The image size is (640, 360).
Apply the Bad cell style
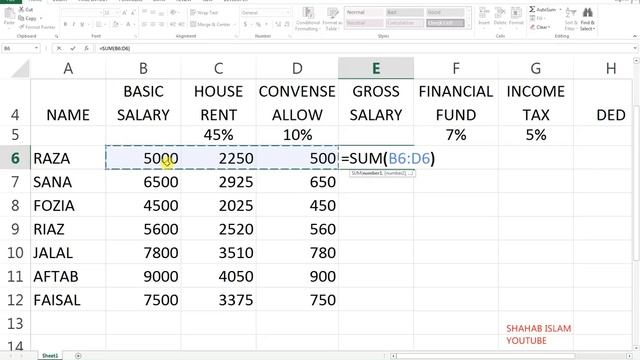click(404, 13)
